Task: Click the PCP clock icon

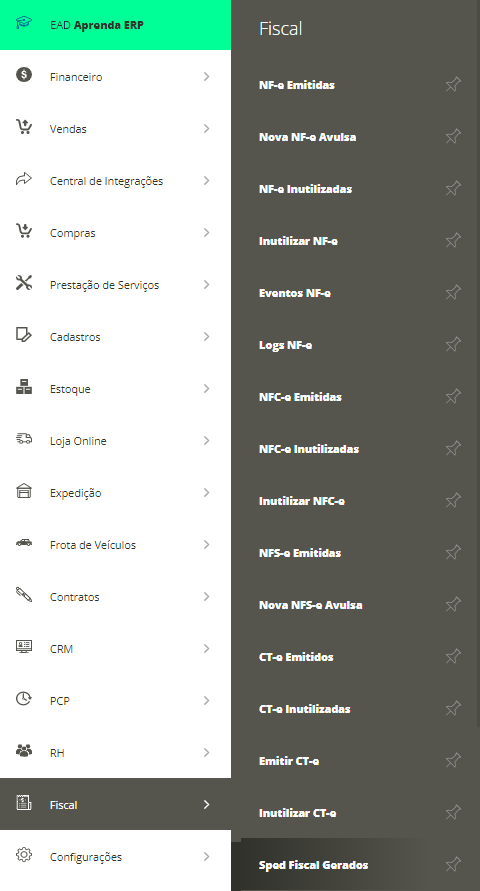Action: point(24,698)
